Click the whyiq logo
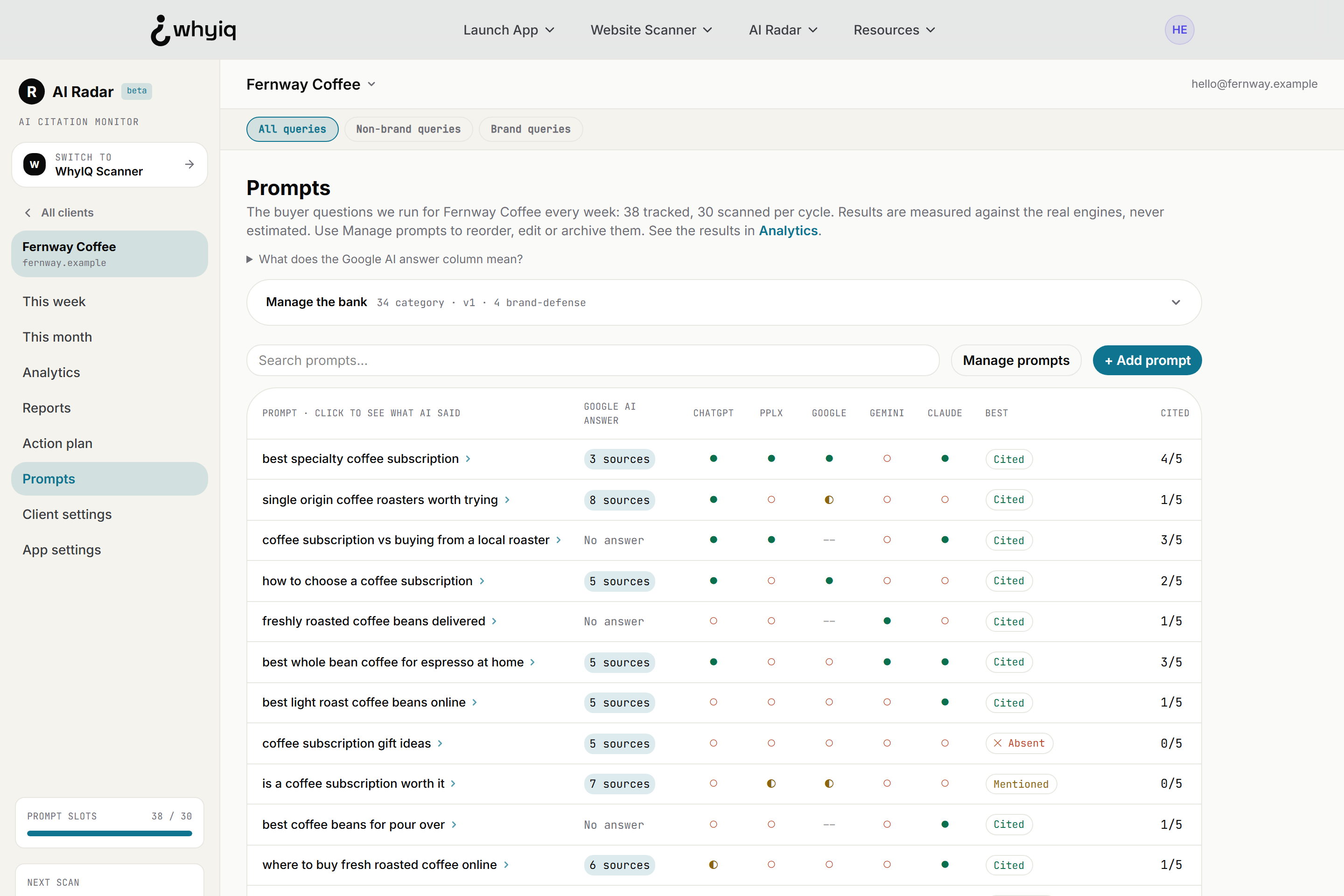The width and height of the screenshot is (1344, 896). point(193,30)
